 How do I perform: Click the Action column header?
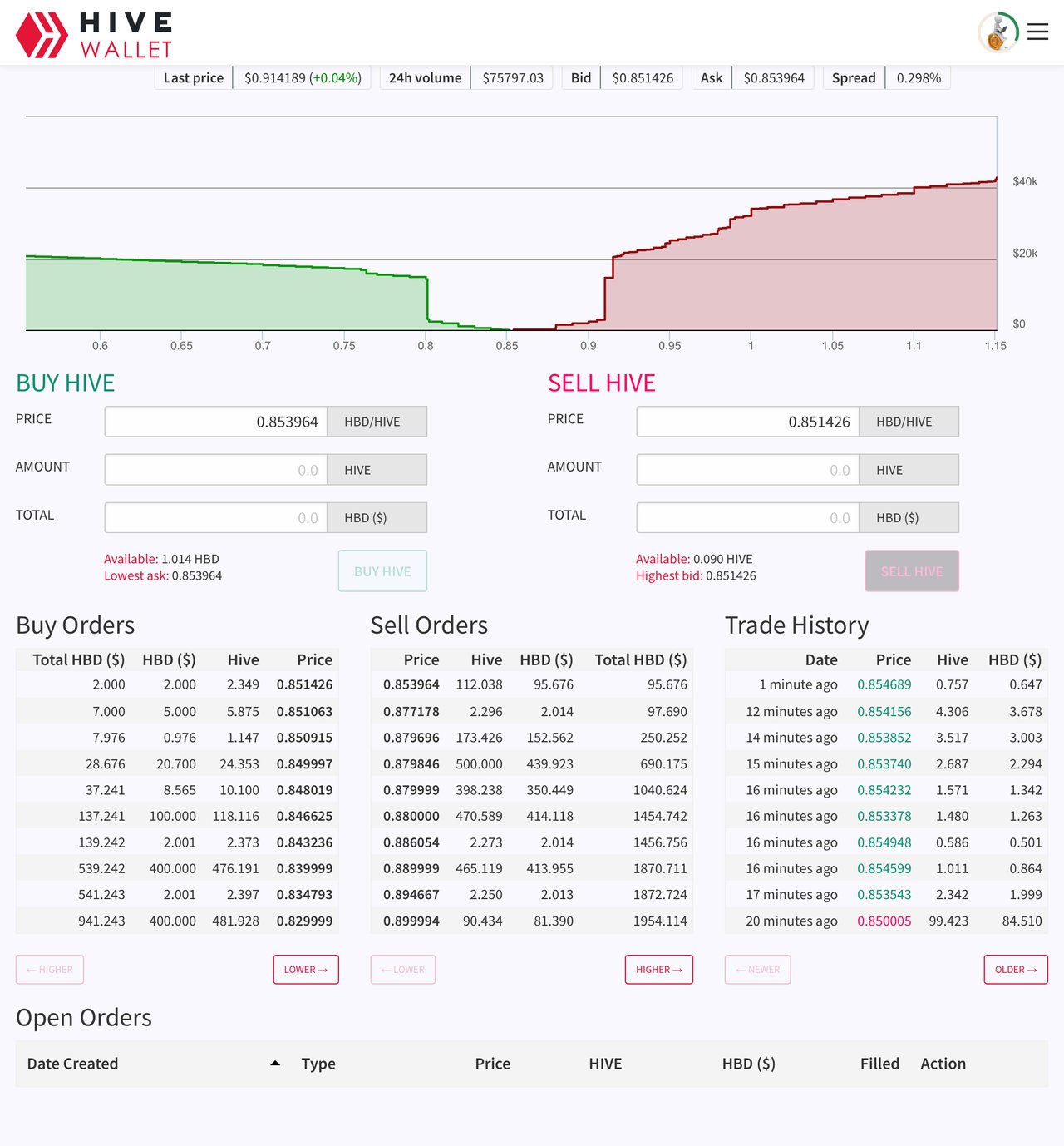[x=943, y=1064]
